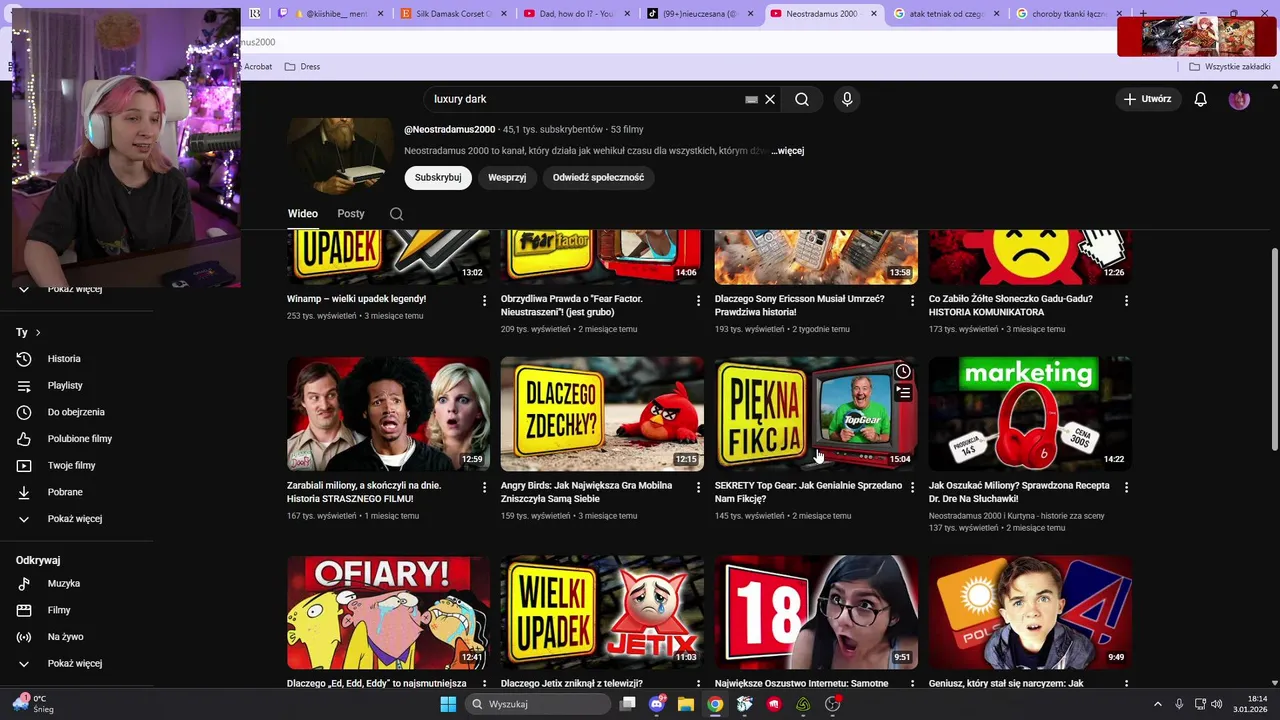Open options menu for Winamp video
The image size is (1280, 720).
[x=485, y=301]
